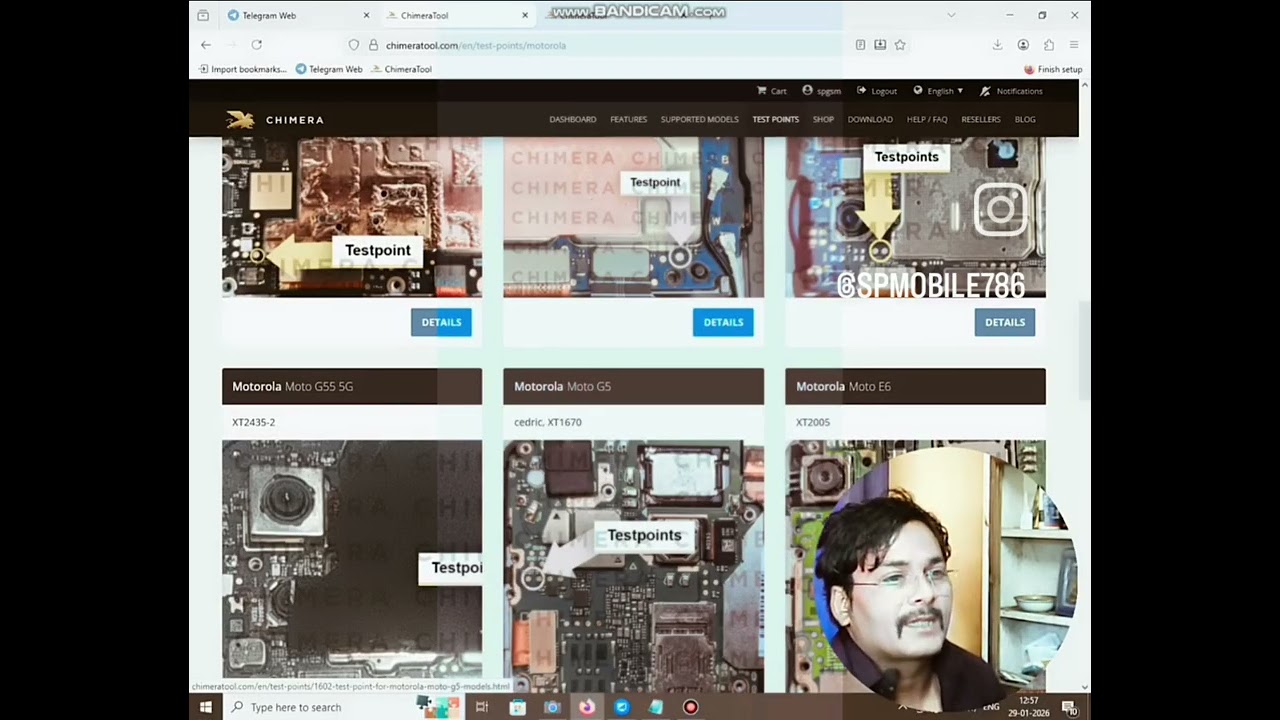Select the 'cedric, XT1670' model text
The image size is (1280, 720).
click(x=548, y=422)
